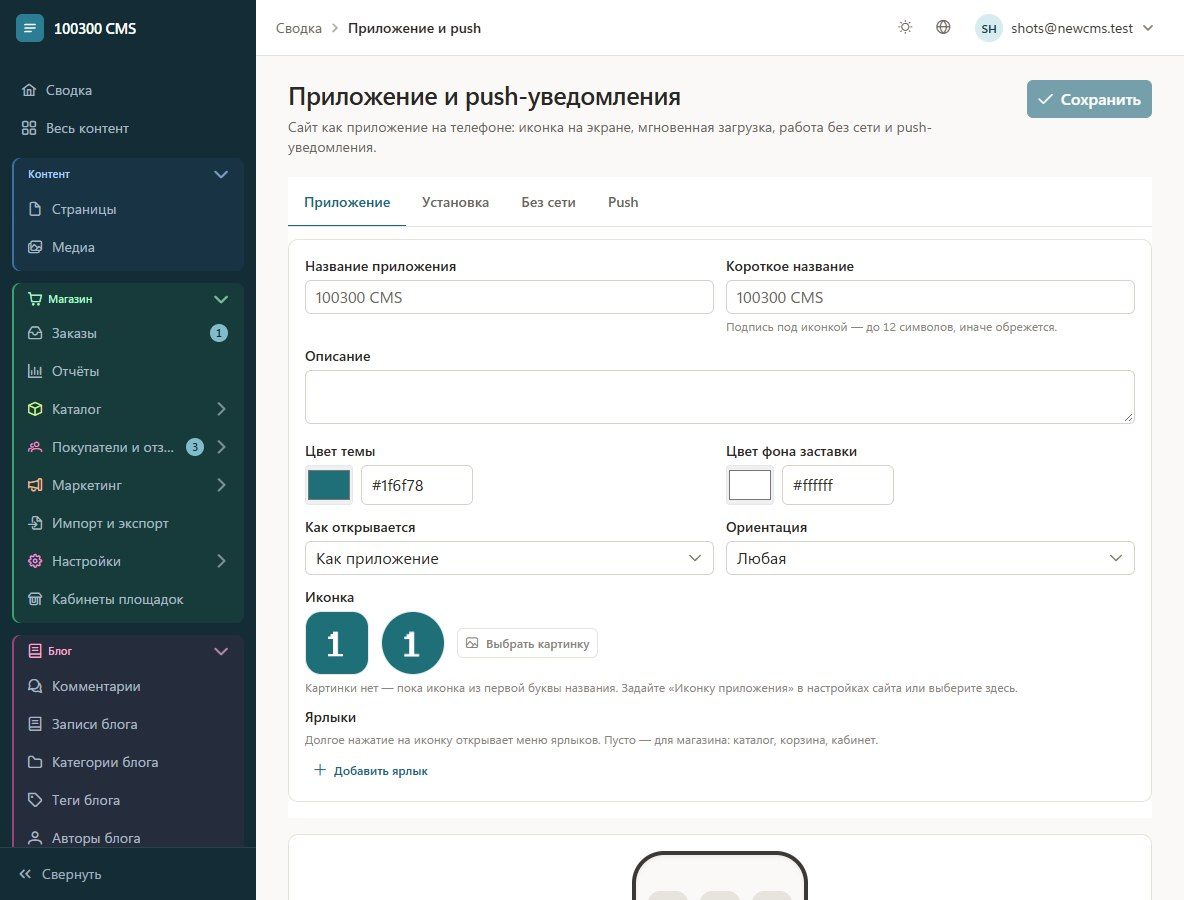
Task: Click the Комментарии chat icon
Action: tap(35, 686)
